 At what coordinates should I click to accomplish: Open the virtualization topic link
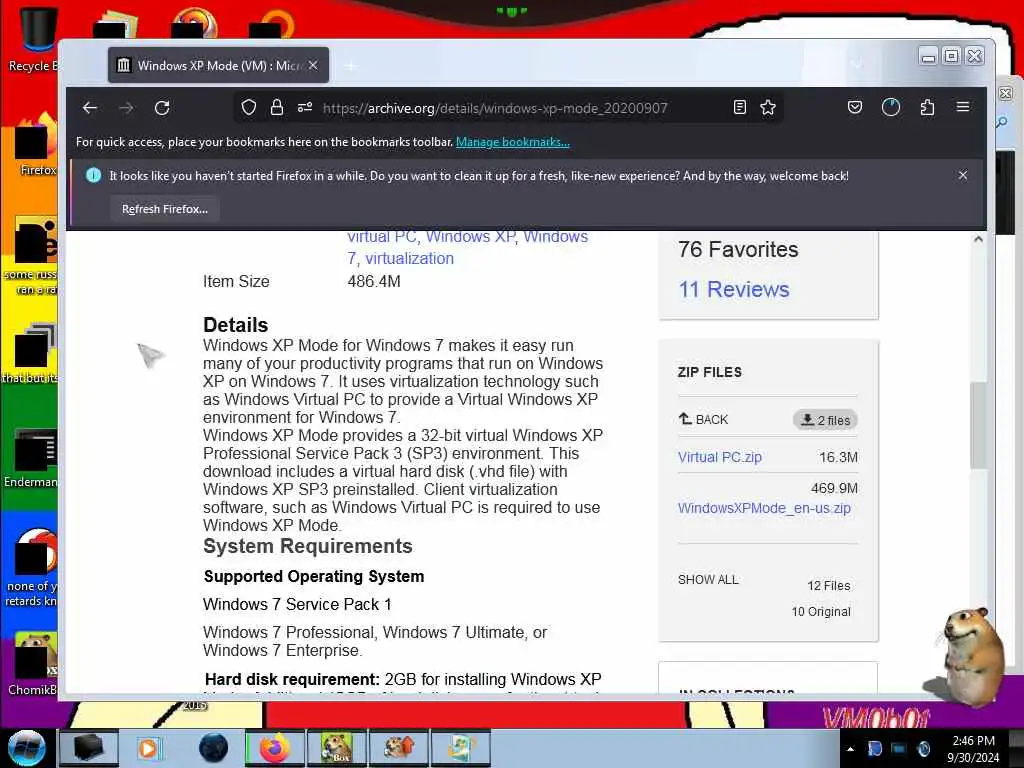(409, 259)
